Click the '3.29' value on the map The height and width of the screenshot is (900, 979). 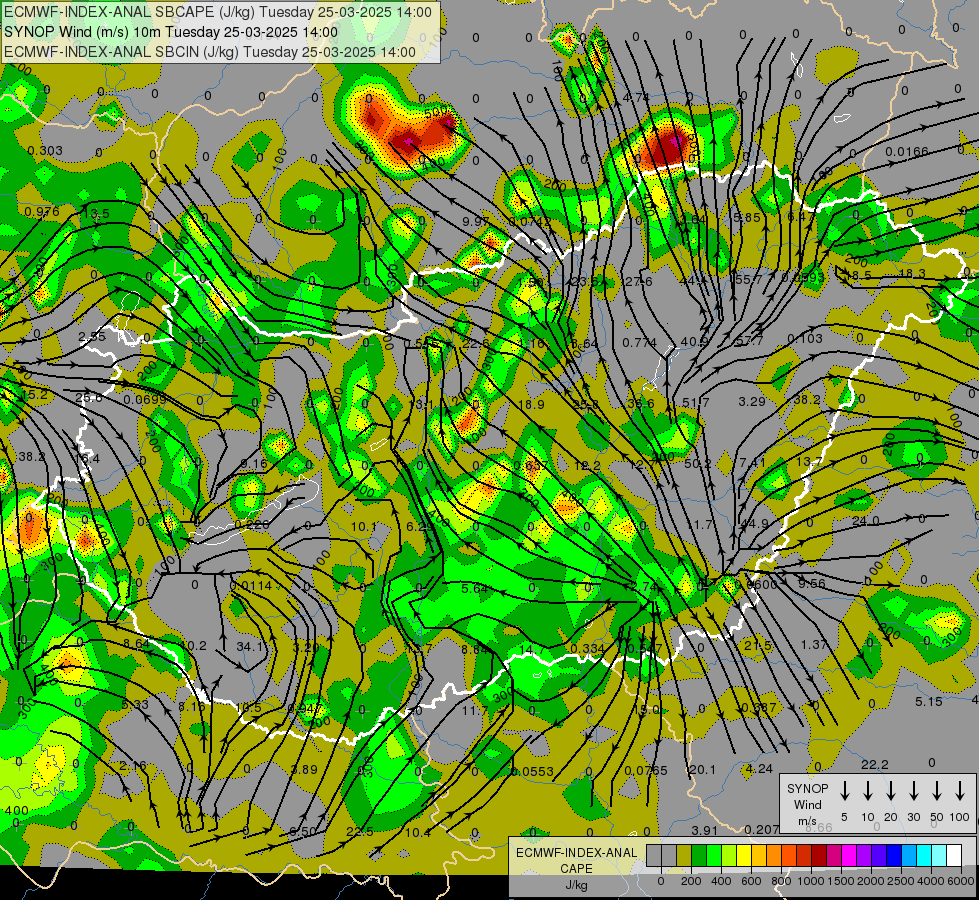pos(752,401)
